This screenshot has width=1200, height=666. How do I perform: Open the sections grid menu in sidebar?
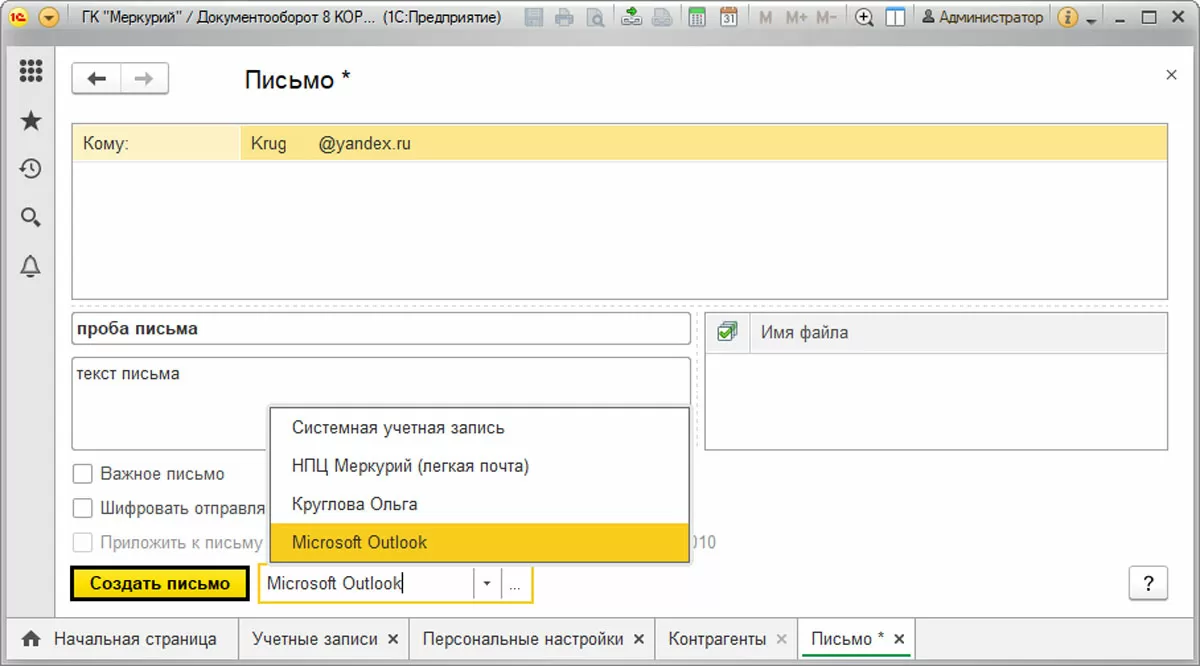pos(31,71)
